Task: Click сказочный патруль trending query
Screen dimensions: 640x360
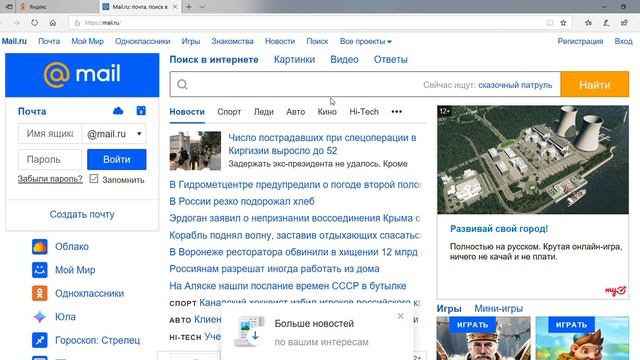Action: click(515, 85)
